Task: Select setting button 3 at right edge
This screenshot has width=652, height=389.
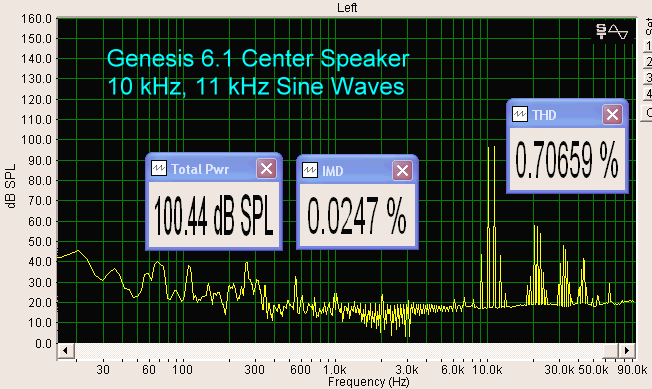Action: click(648, 78)
